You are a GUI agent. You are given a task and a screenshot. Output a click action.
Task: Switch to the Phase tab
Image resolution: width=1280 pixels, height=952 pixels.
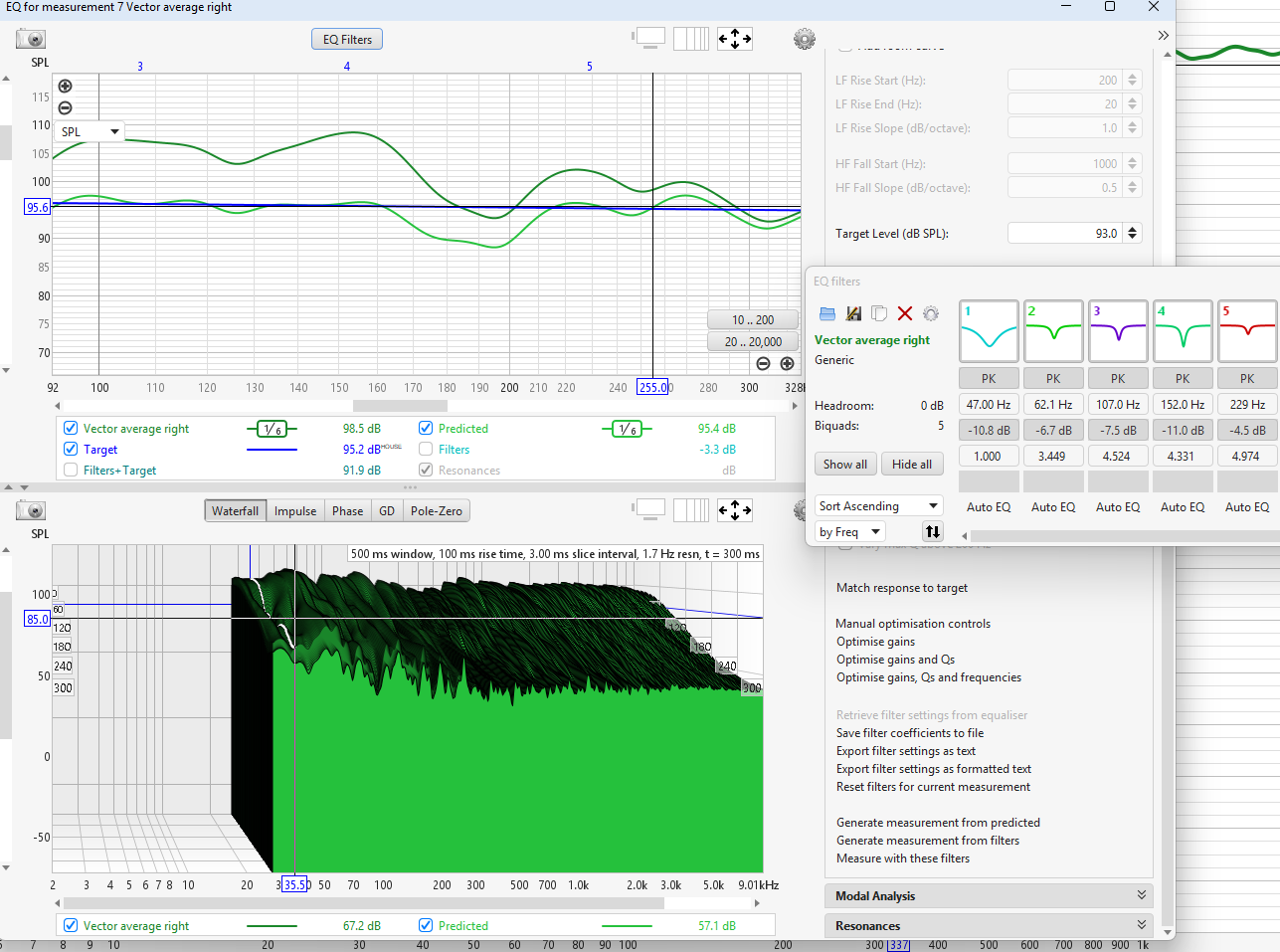tap(347, 510)
